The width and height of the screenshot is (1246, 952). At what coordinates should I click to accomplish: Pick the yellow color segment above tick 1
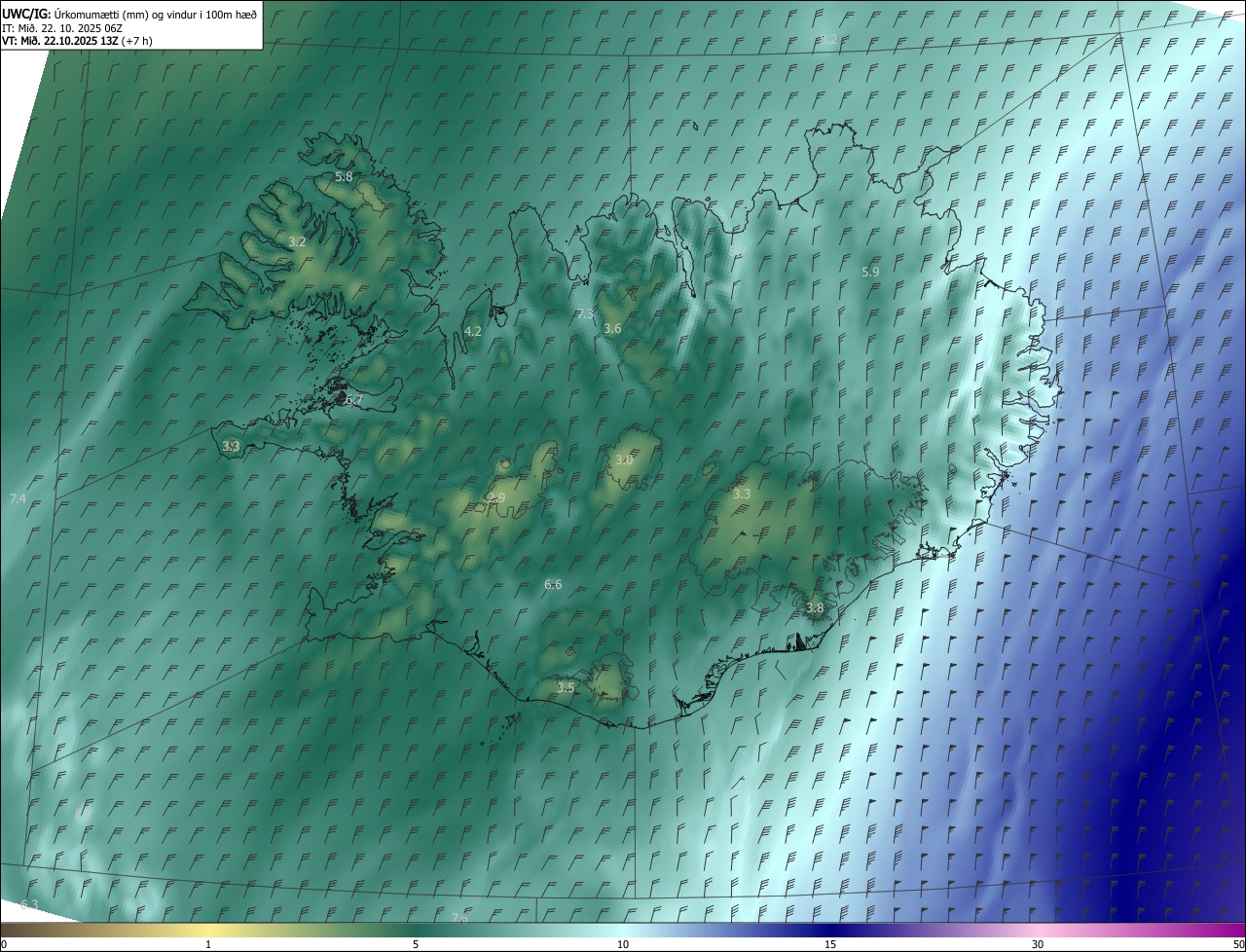click(208, 930)
